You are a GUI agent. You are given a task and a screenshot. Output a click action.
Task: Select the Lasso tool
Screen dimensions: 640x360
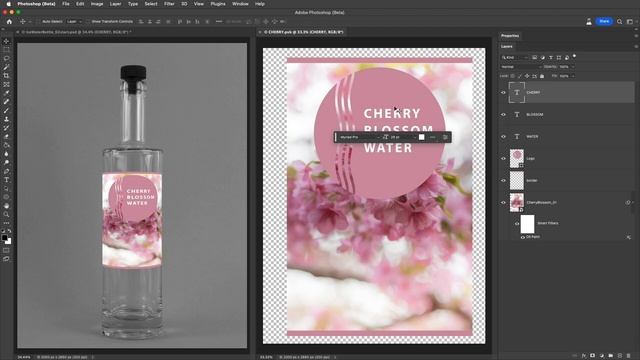(6, 58)
